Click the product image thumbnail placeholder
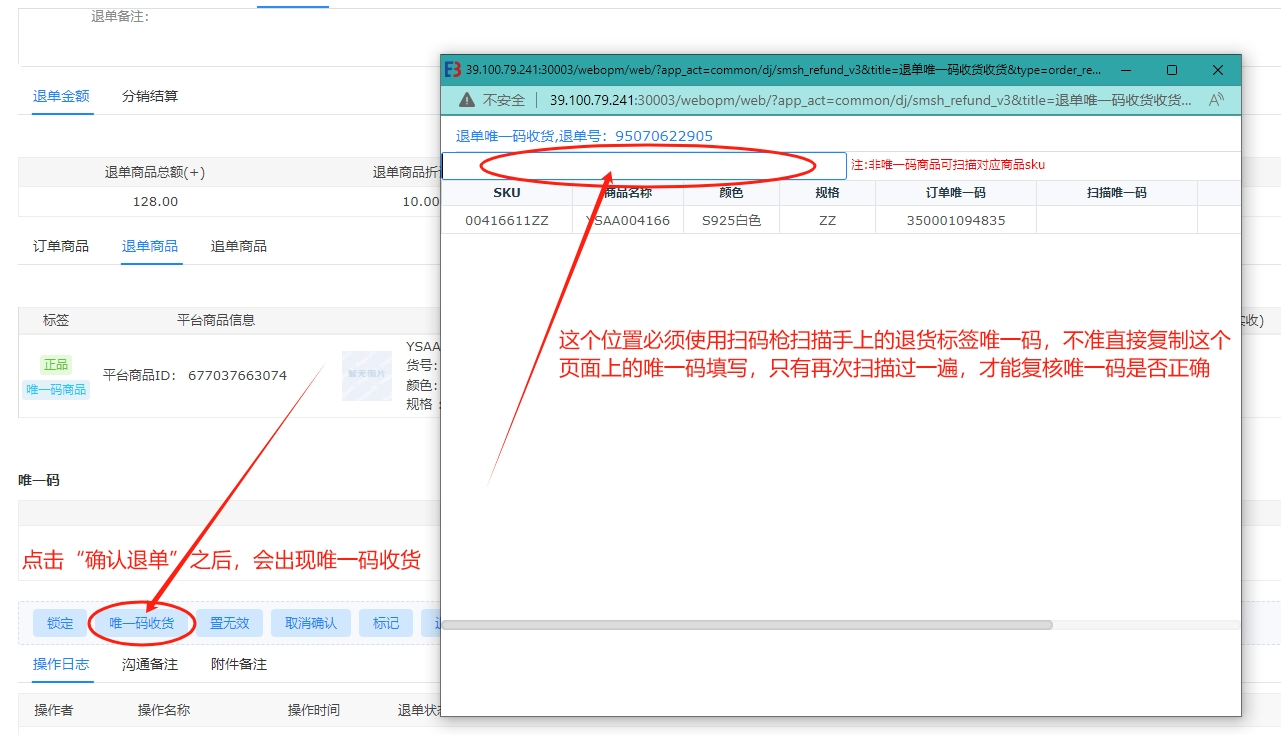 [366, 375]
